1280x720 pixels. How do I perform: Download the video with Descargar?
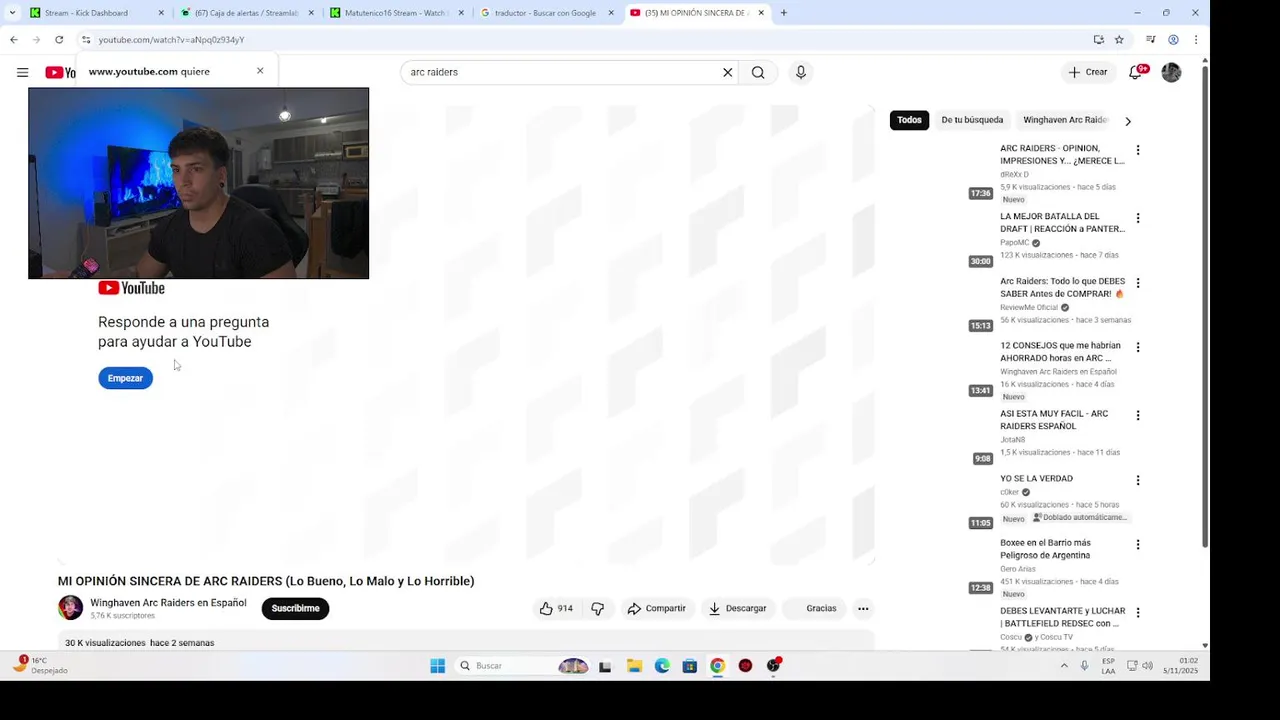(x=737, y=608)
